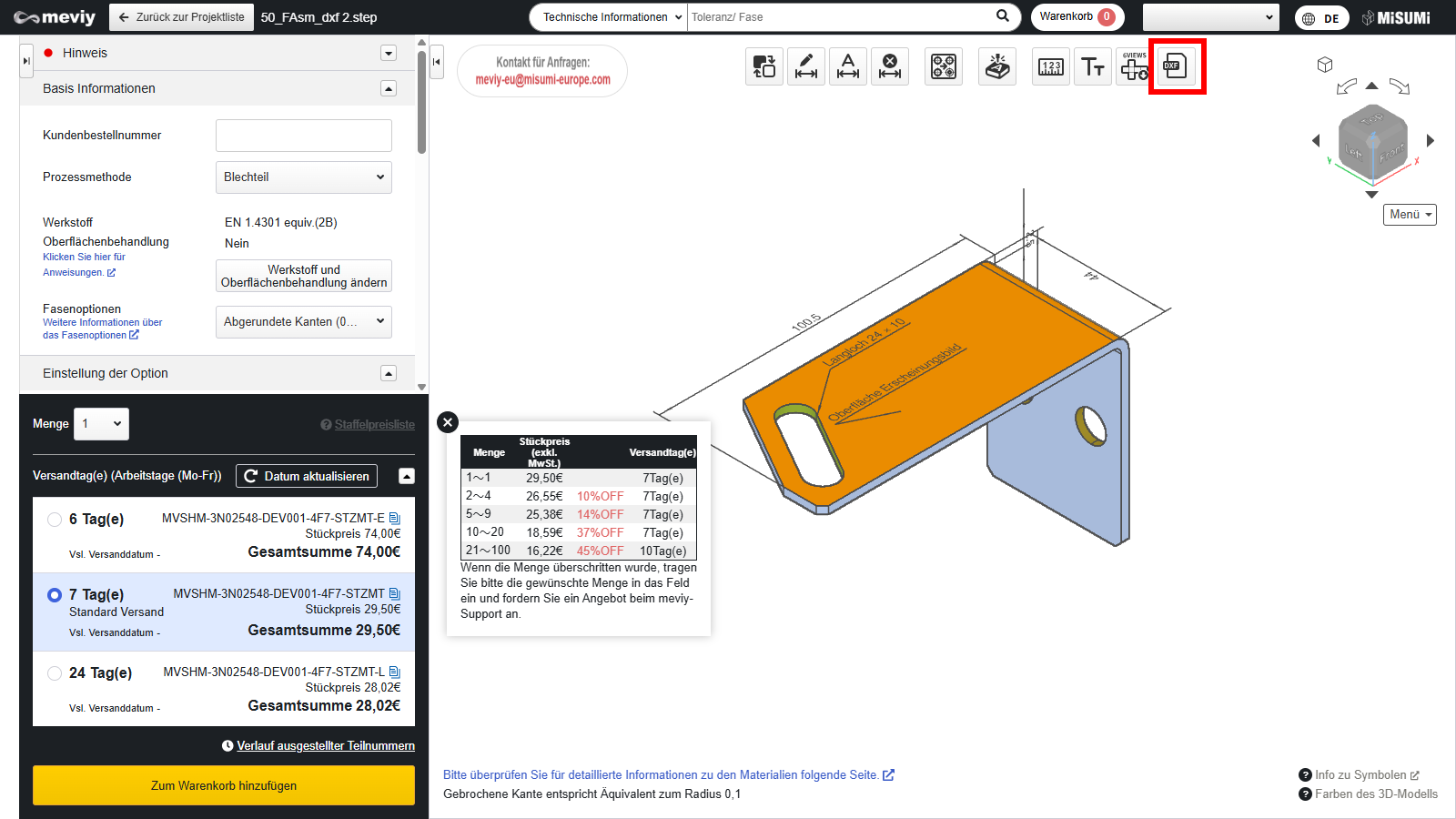Viewport: 1456px width, 819px height.
Task: Click the DXF export icon
Action: pyautogui.click(x=1176, y=66)
